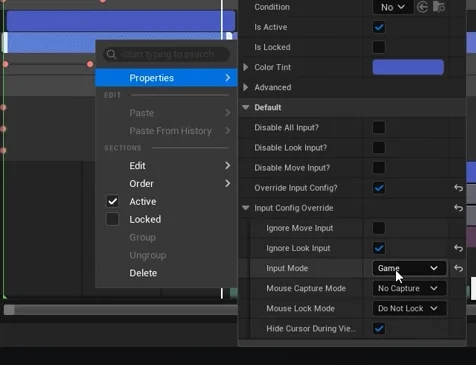476x365 pixels.
Task: Reset Ignore Look Input to default
Action: pyautogui.click(x=458, y=248)
